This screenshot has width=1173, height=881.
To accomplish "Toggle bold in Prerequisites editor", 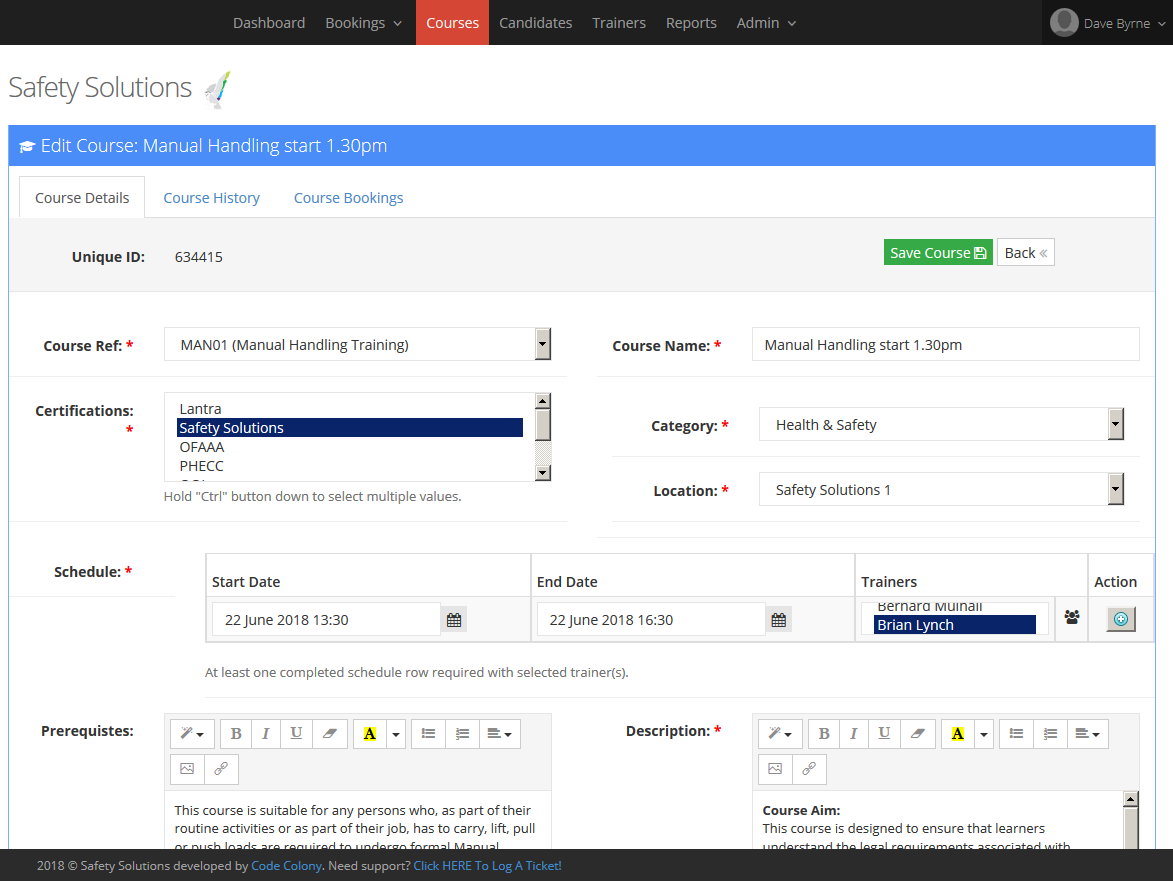I will 236,734.
